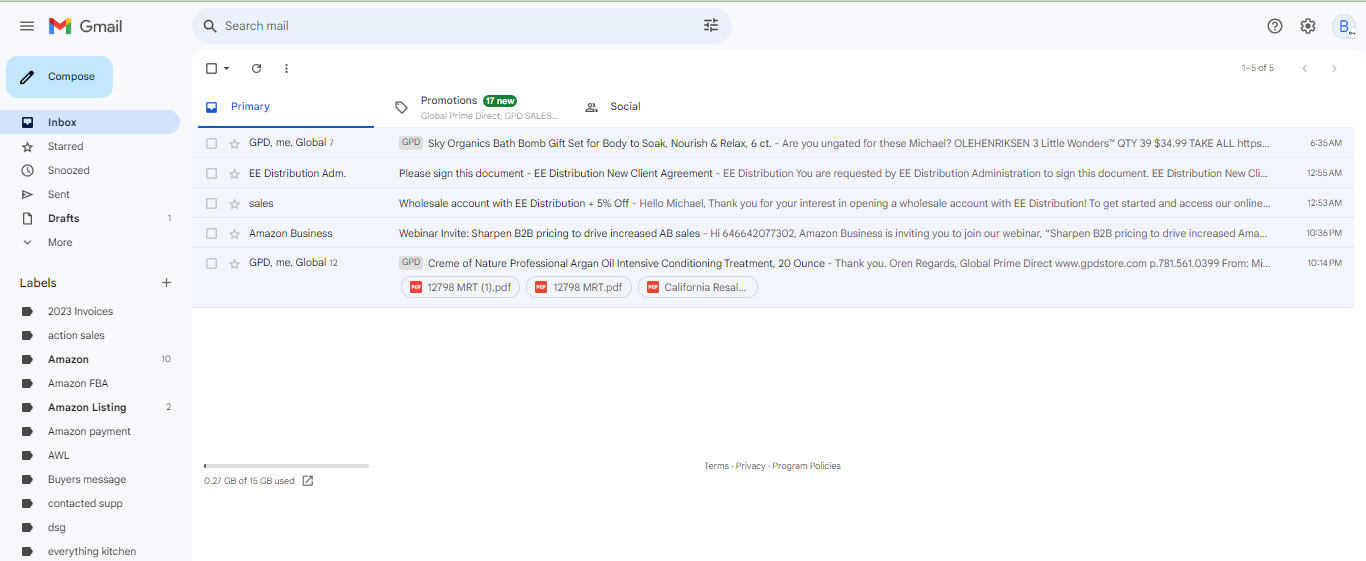Go to the newer page arrow
Screen dimensions: 1366x561
[1304, 68]
